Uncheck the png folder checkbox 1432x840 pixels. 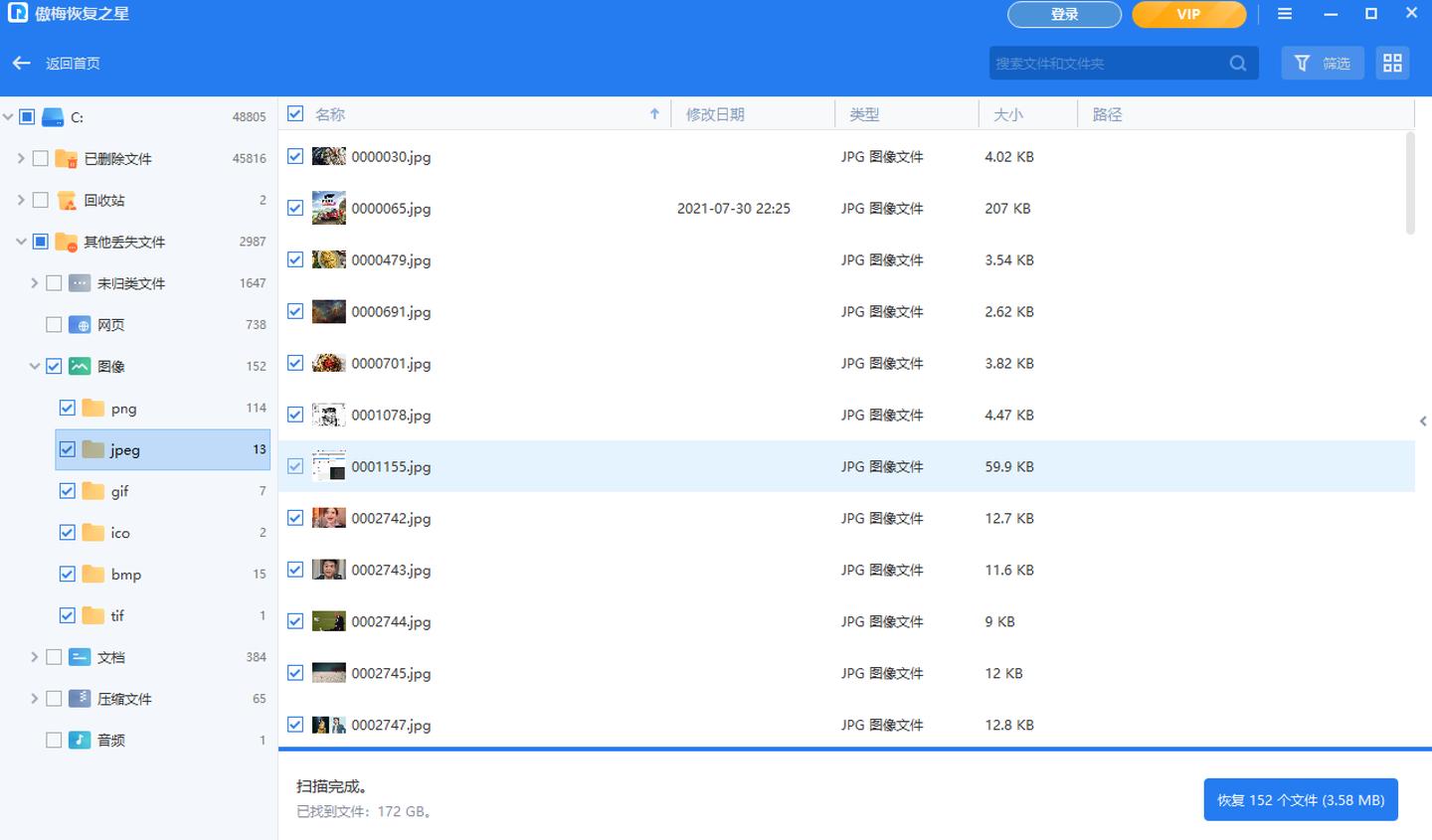pos(67,408)
